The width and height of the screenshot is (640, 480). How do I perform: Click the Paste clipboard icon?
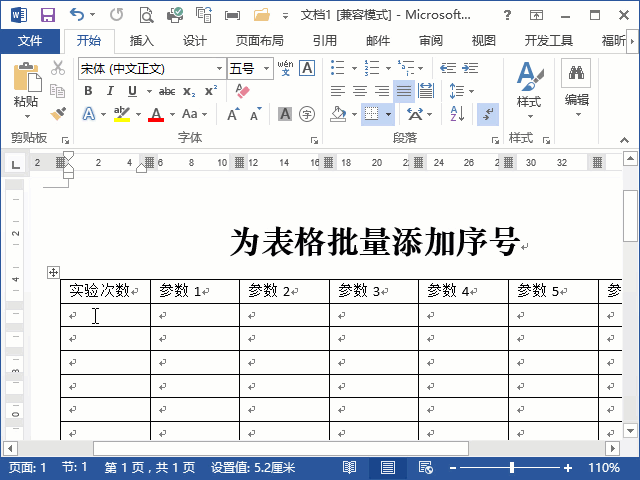(x=27, y=77)
